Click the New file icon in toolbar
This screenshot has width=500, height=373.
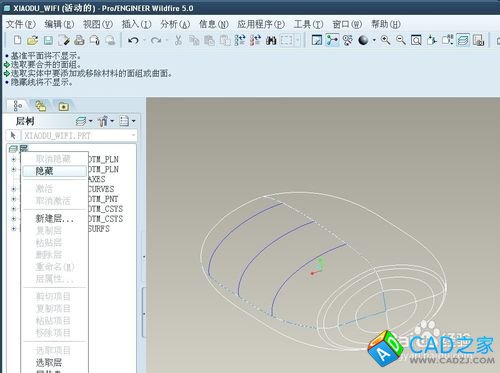click(17, 40)
